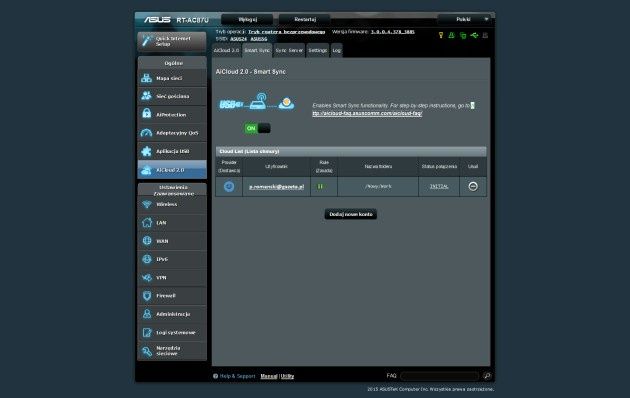Open Mapa sieci from sidebar
The width and height of the screenshot is (630, 398).
[172, 78]
